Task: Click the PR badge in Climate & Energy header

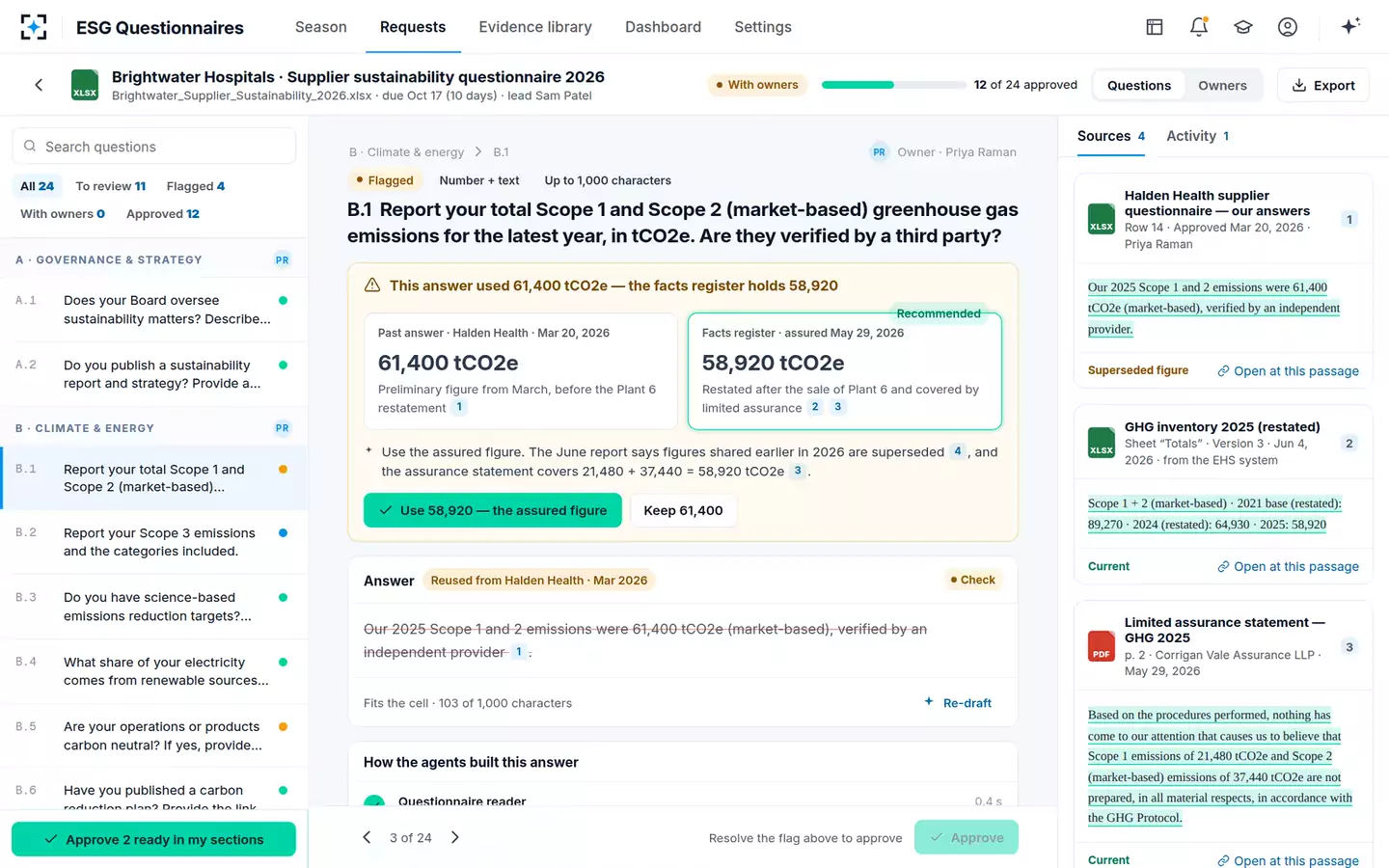Action: (282, 428)
